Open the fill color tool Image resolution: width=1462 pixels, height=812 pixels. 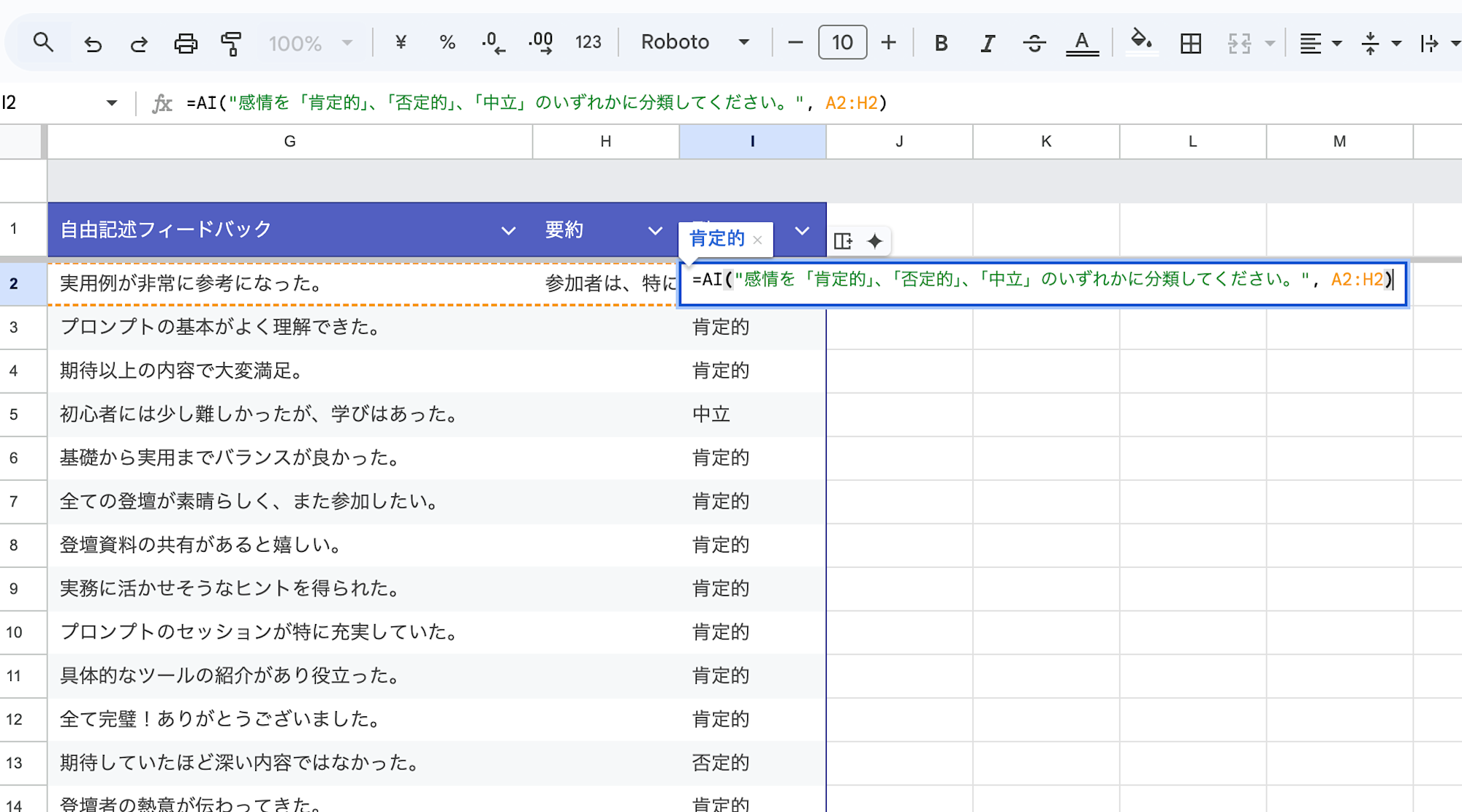tap(1142, 42)
